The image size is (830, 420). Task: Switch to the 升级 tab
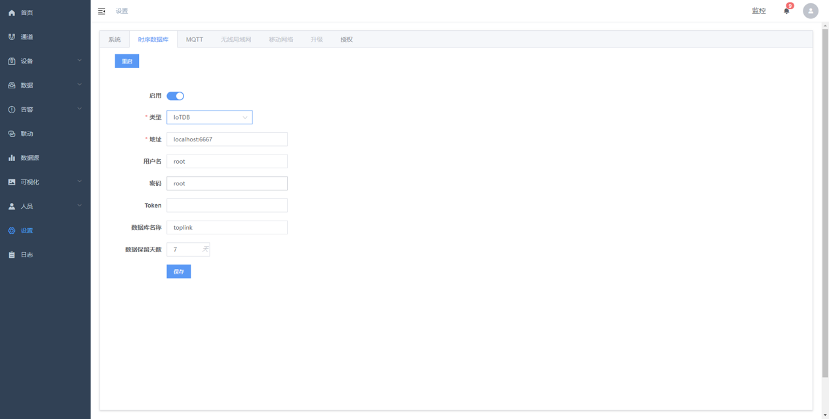click(x=317, y=40)
